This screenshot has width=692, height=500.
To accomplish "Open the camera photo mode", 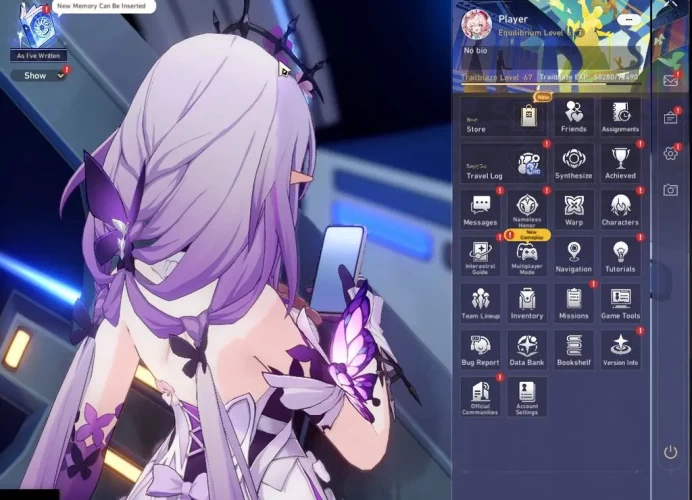I will pos(670,190).
